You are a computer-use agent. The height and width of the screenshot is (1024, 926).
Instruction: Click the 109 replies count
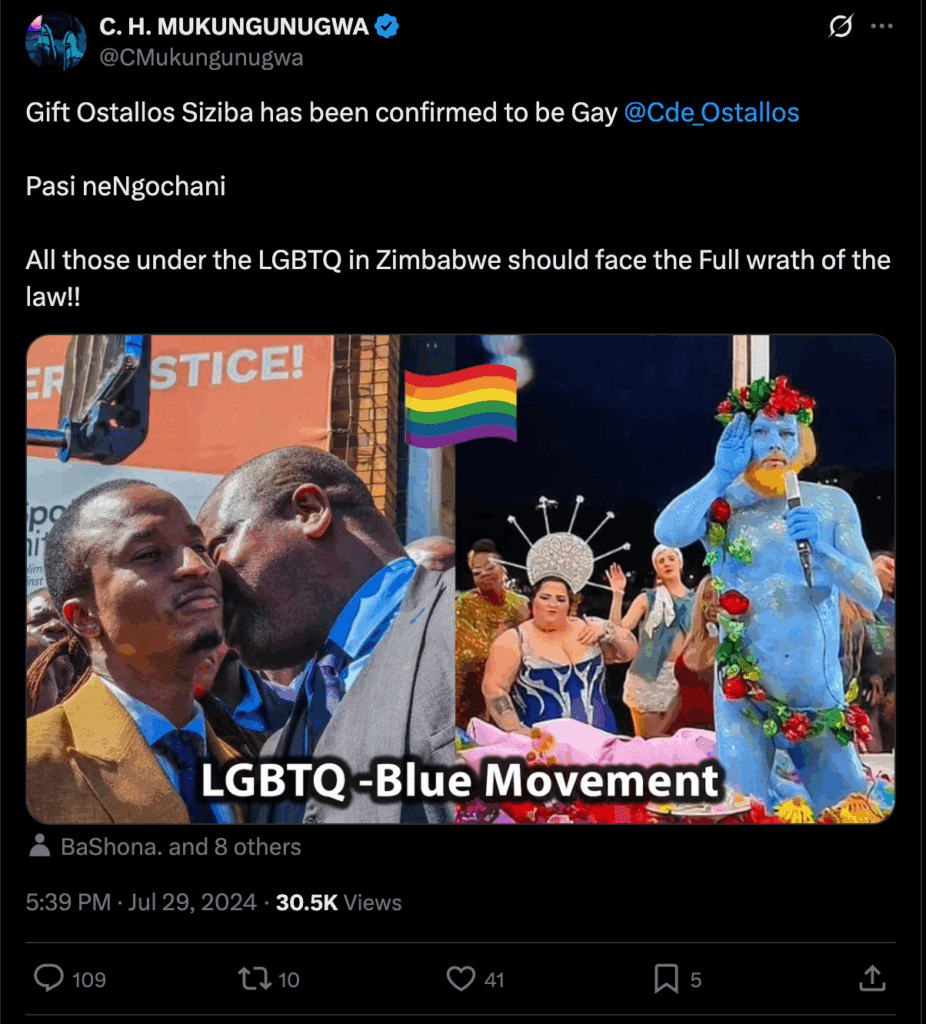click(89, 980)
